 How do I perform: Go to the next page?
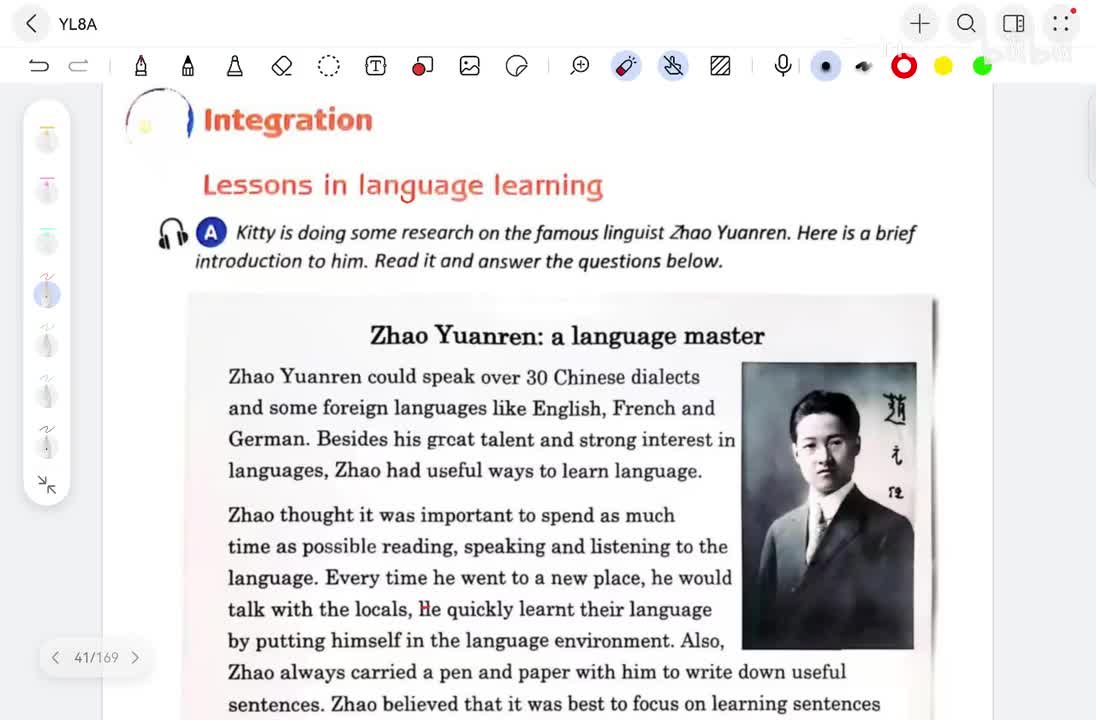click(x=136, y=657)
